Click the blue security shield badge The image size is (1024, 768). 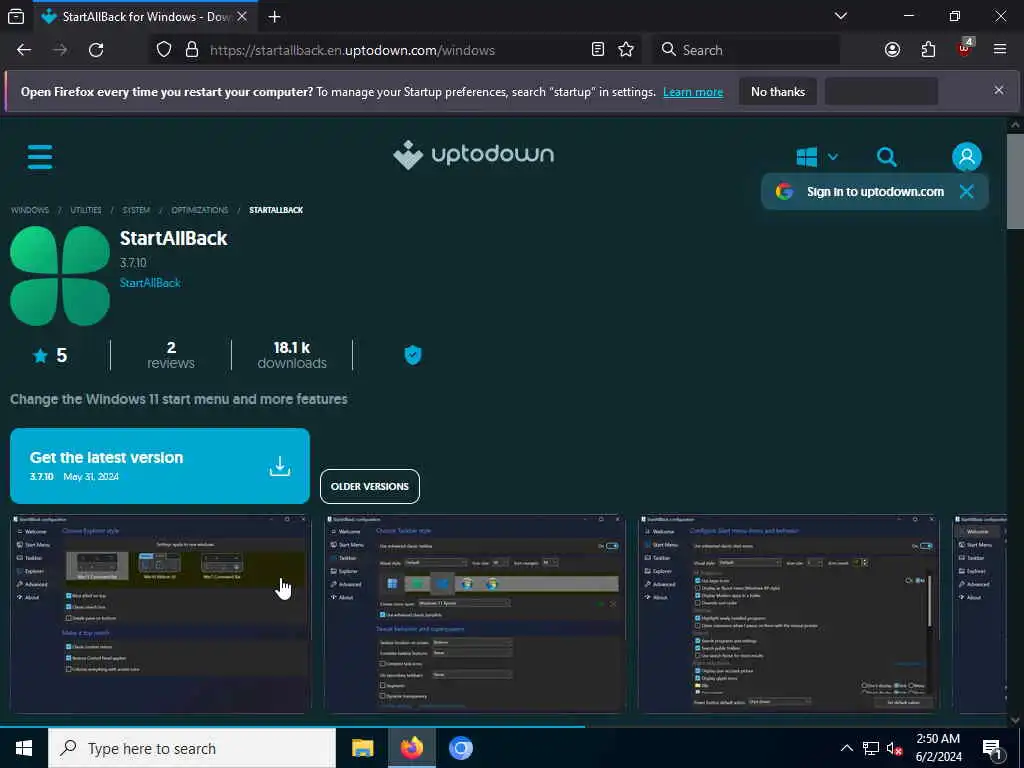click(x=413, y=355)
